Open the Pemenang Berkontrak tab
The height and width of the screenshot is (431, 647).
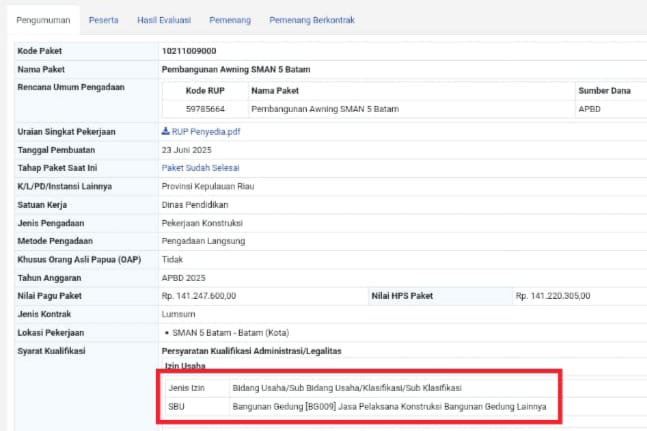[310, 20]
